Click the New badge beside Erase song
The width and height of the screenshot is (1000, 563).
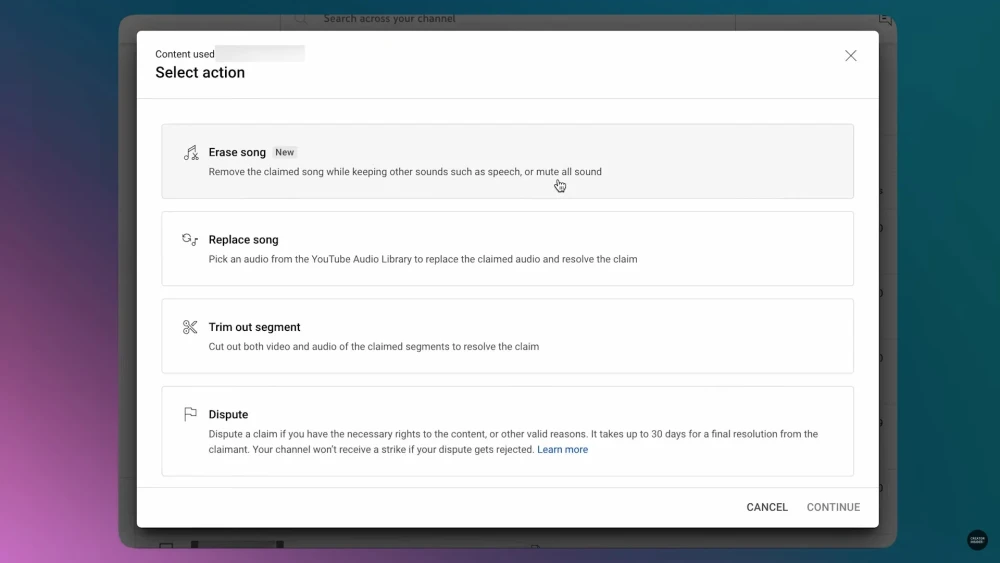(285, 153)
